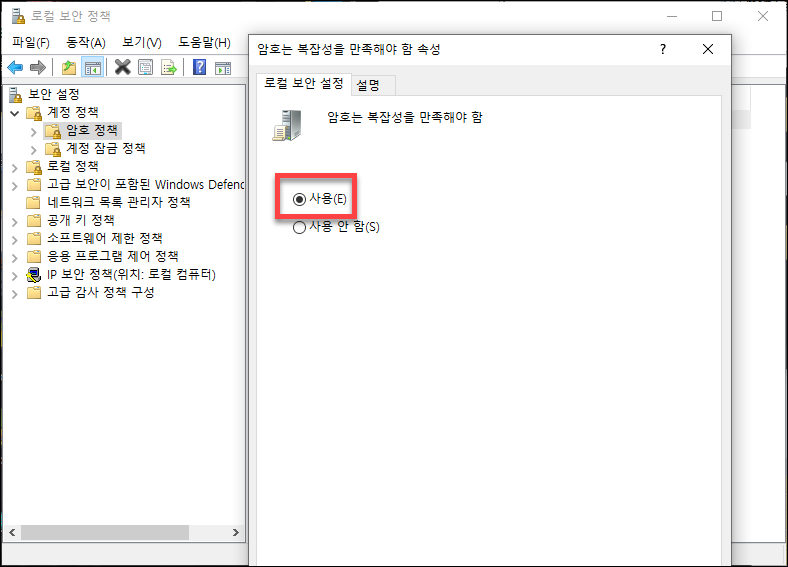788x567 pixels.
Task: Click the Up one level folder icon
Action: [69, 67]
